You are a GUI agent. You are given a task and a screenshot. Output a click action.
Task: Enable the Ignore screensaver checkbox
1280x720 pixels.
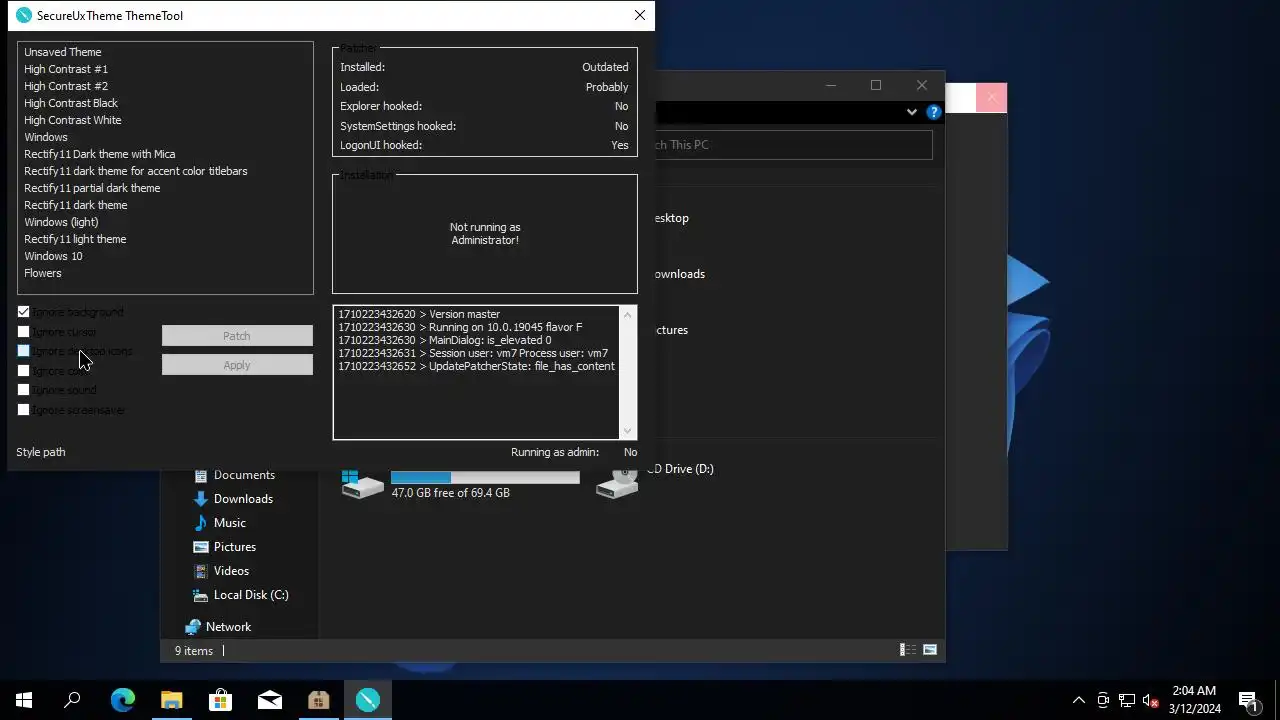[x=24, y=410]
